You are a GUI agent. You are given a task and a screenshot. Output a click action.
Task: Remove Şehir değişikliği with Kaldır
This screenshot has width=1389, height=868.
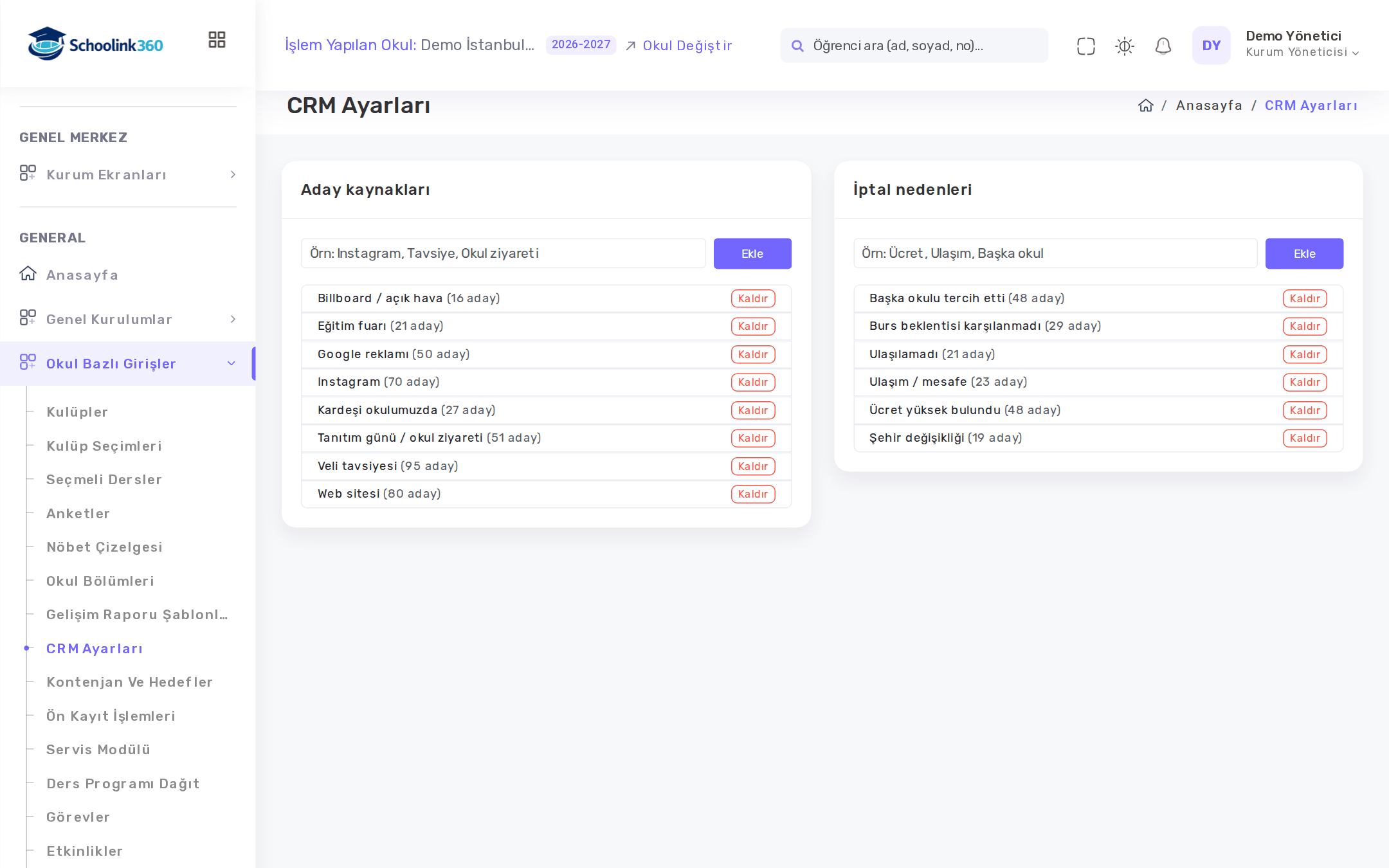(1305, 438)
